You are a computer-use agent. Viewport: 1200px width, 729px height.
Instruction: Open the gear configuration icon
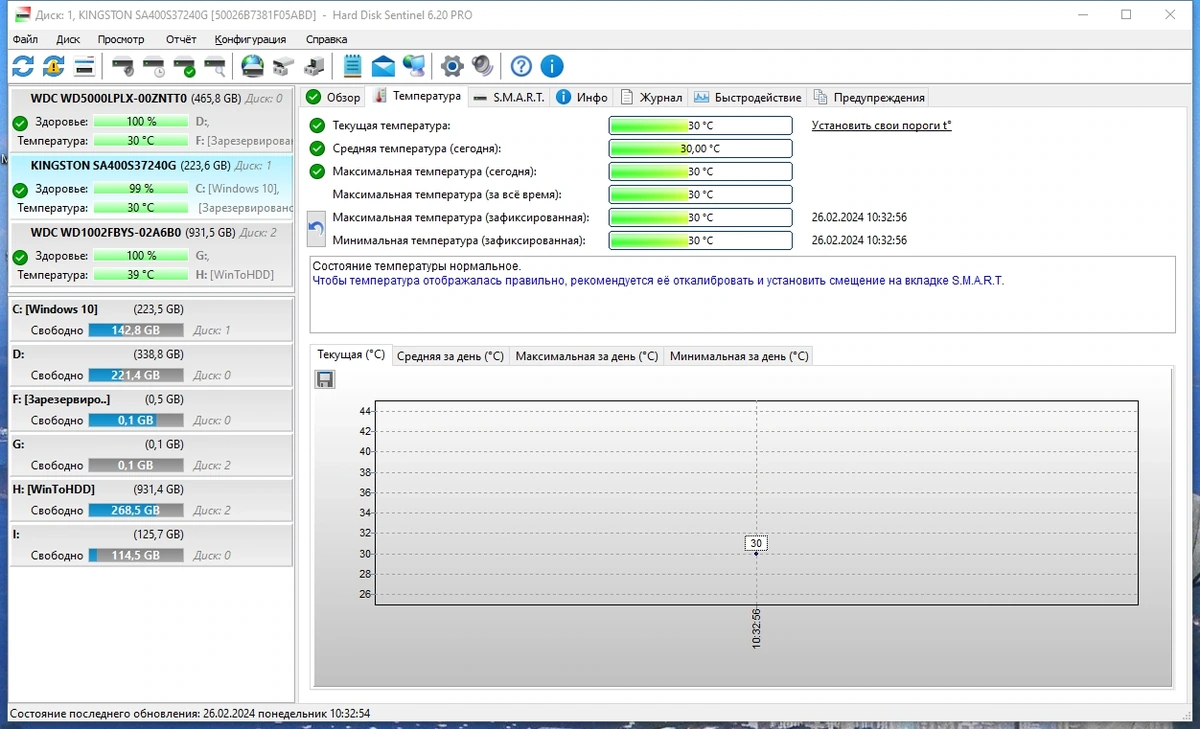coord(452,66)
